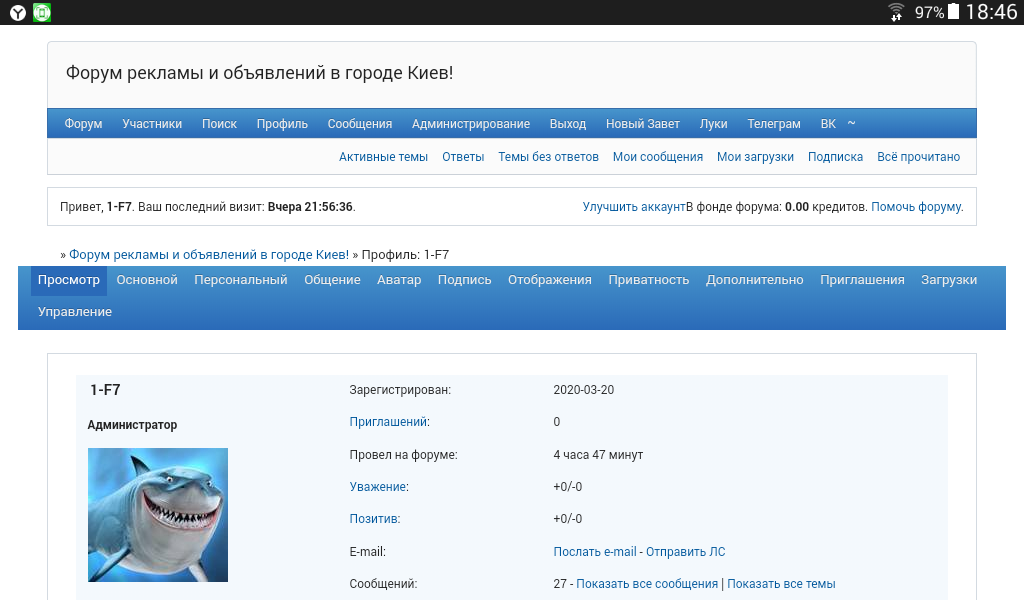
Task: Click the Приглашений link
Action: coord(389,422)
